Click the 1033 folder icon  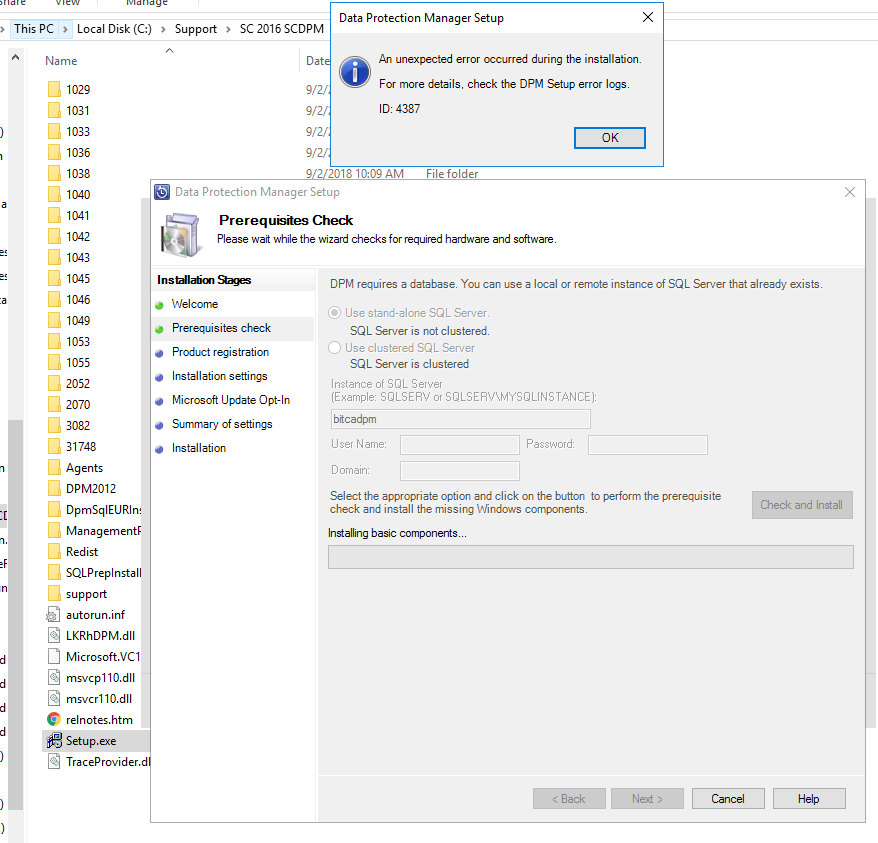coord(54,131)
